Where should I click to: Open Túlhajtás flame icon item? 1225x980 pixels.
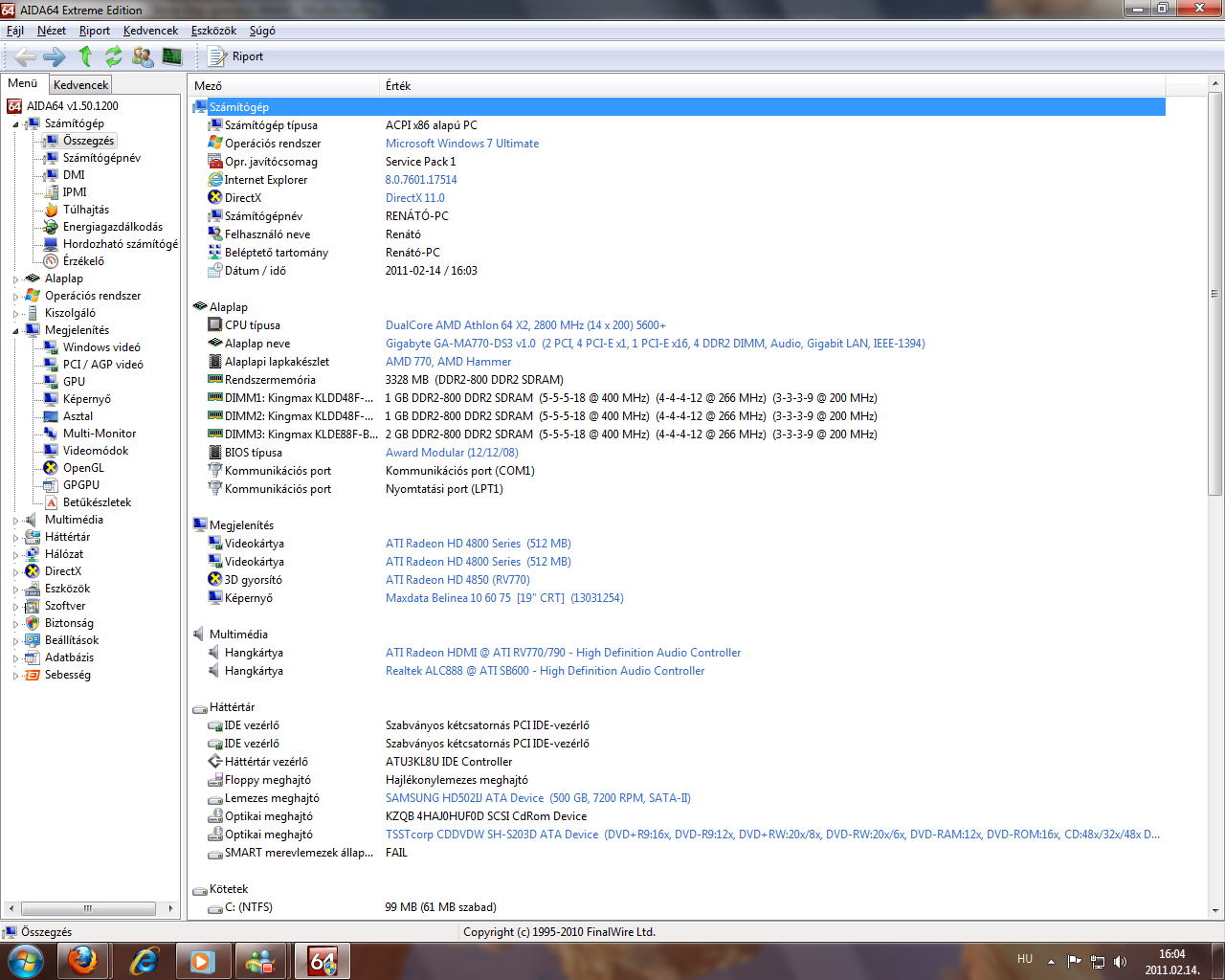tap(51, 210)
